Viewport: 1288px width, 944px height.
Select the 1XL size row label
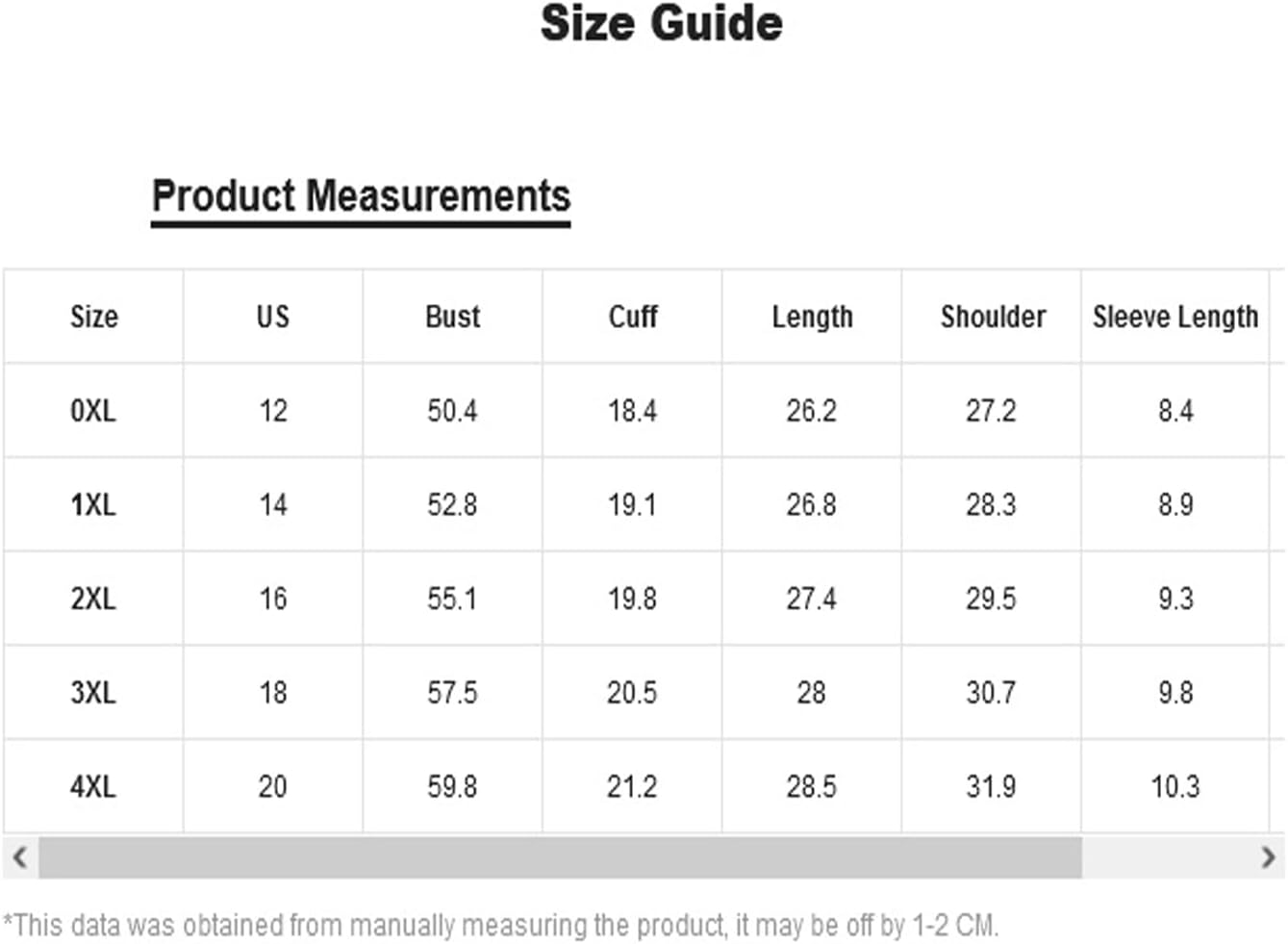click(93, 504)
